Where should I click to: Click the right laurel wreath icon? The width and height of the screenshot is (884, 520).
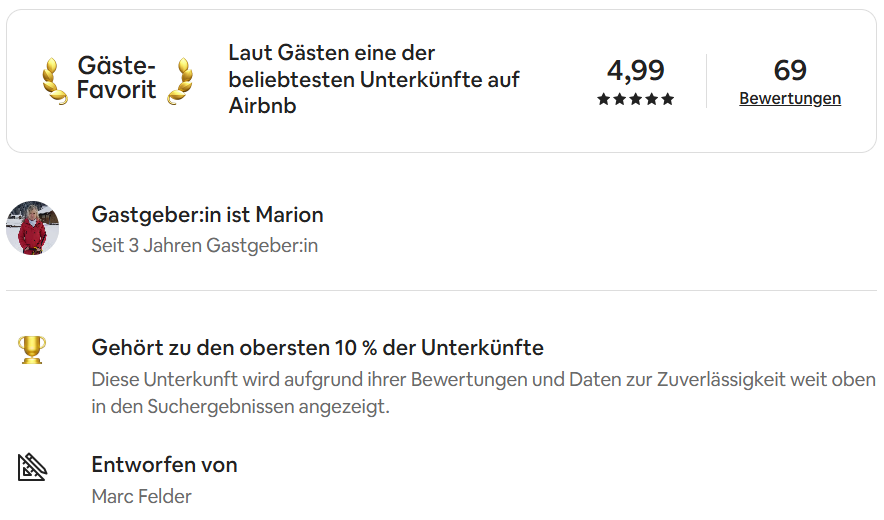pos(181,80)
